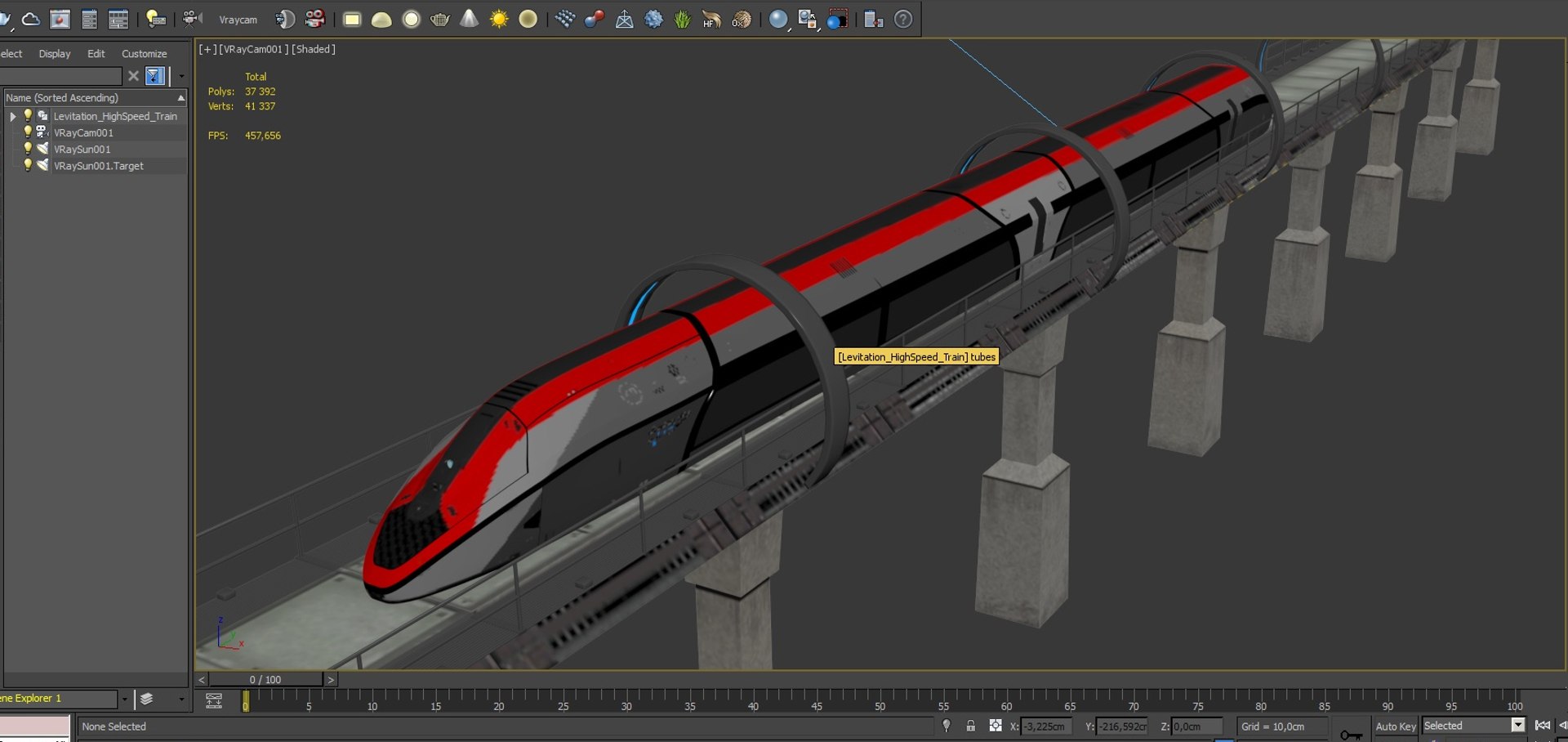This screenshot has width=1568, height=742.
Task: Click the red V-Ray camera icon
Action: [x=314, y=19]
